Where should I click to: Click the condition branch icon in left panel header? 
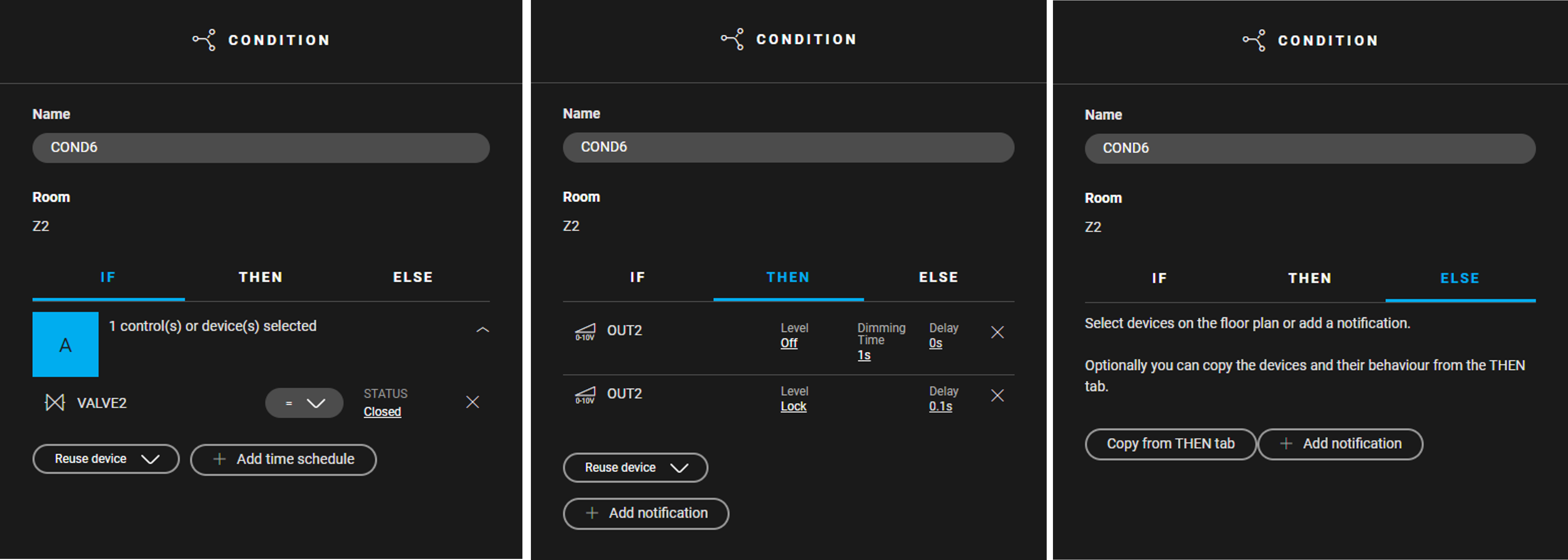204,40
